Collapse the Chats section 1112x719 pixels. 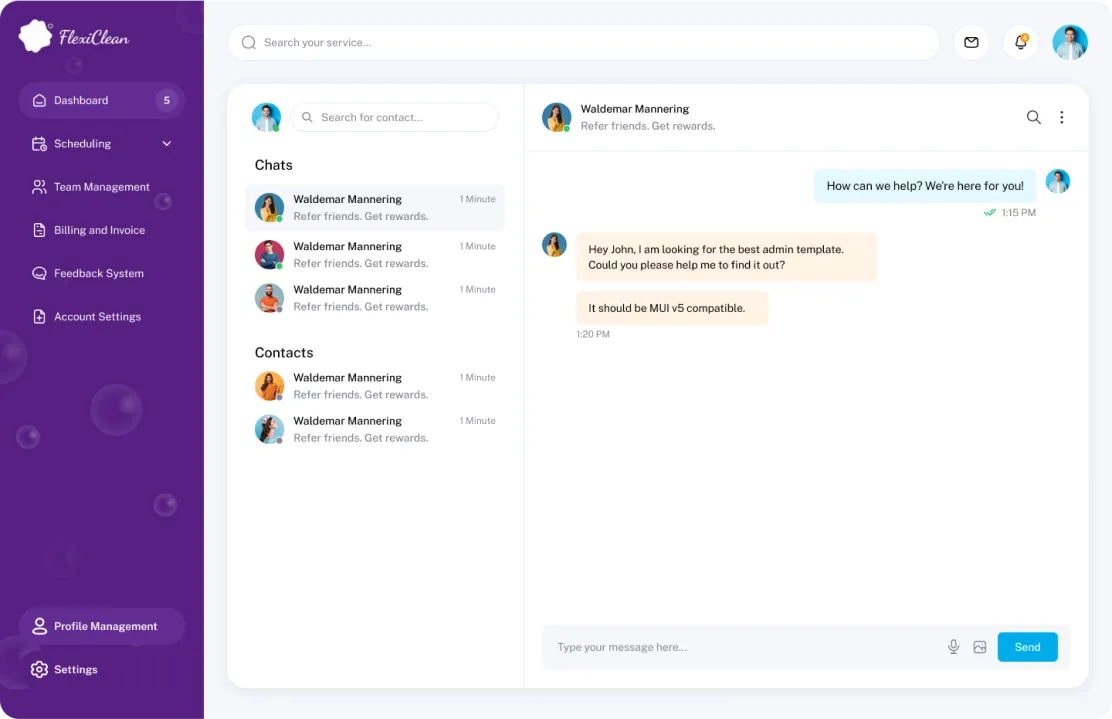point(273,164)
